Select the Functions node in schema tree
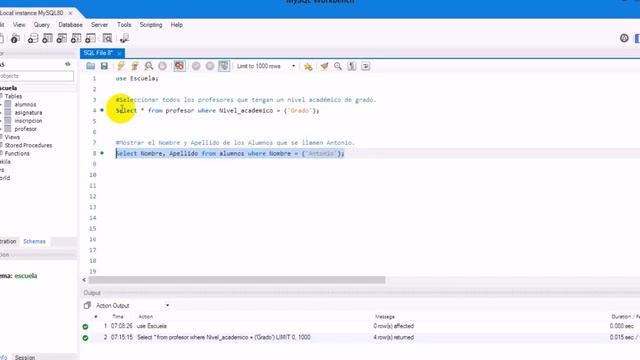Viewport: 640px width, 360px height. [x=17, y=153]
